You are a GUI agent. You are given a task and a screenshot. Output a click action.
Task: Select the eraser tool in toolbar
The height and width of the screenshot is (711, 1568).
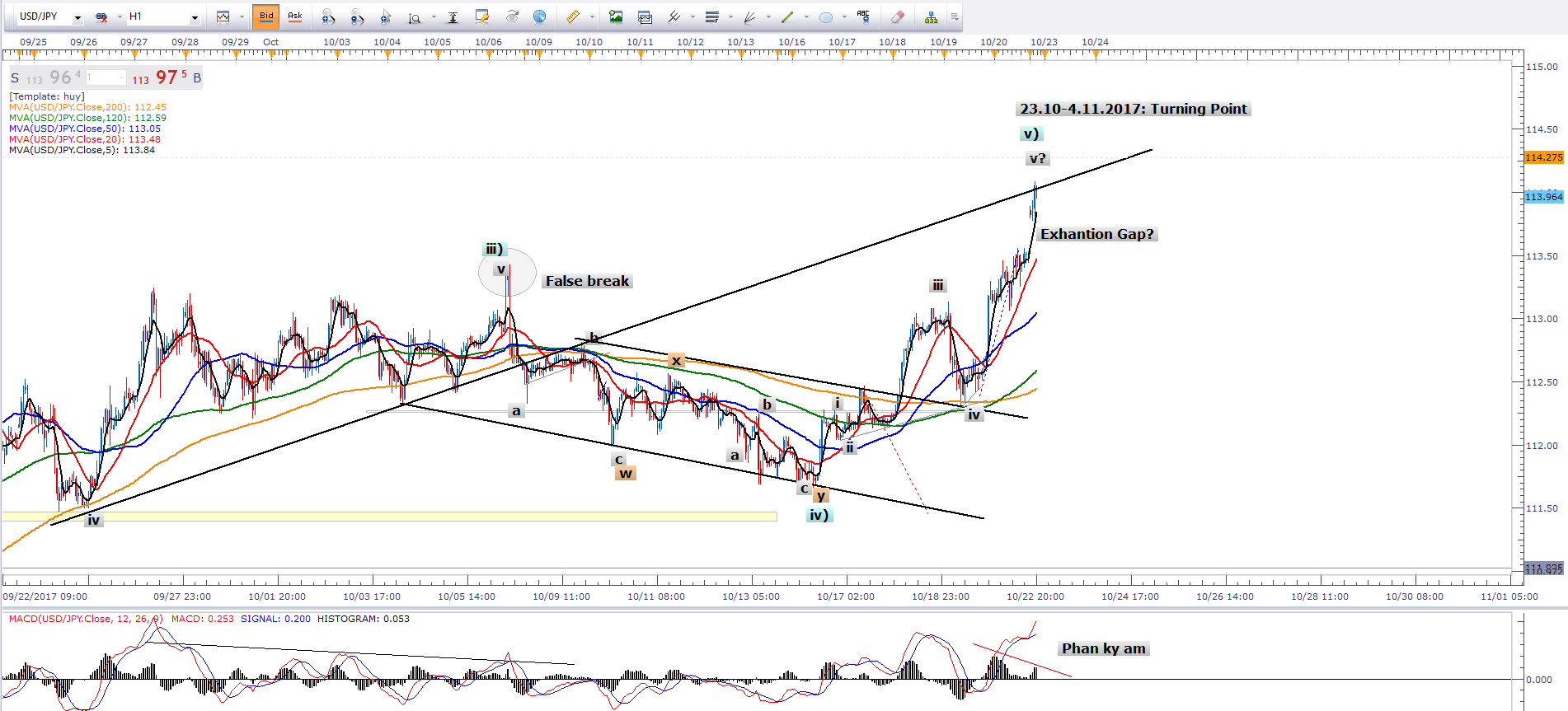(x=898, y=16)
